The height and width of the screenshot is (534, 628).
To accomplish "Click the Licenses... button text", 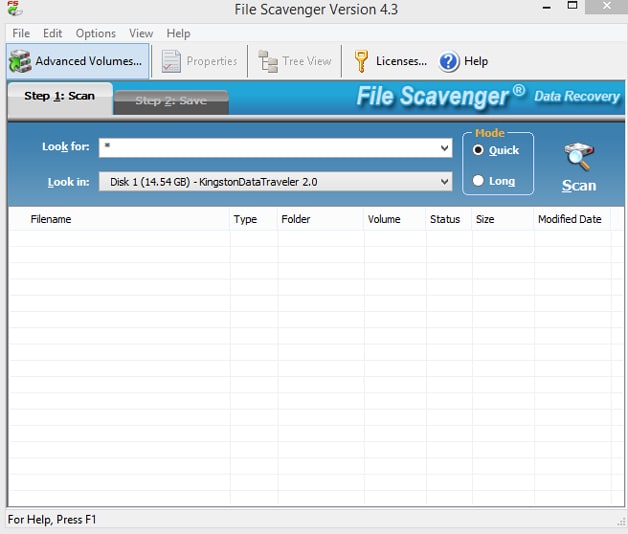I will (x=401, y=61).
